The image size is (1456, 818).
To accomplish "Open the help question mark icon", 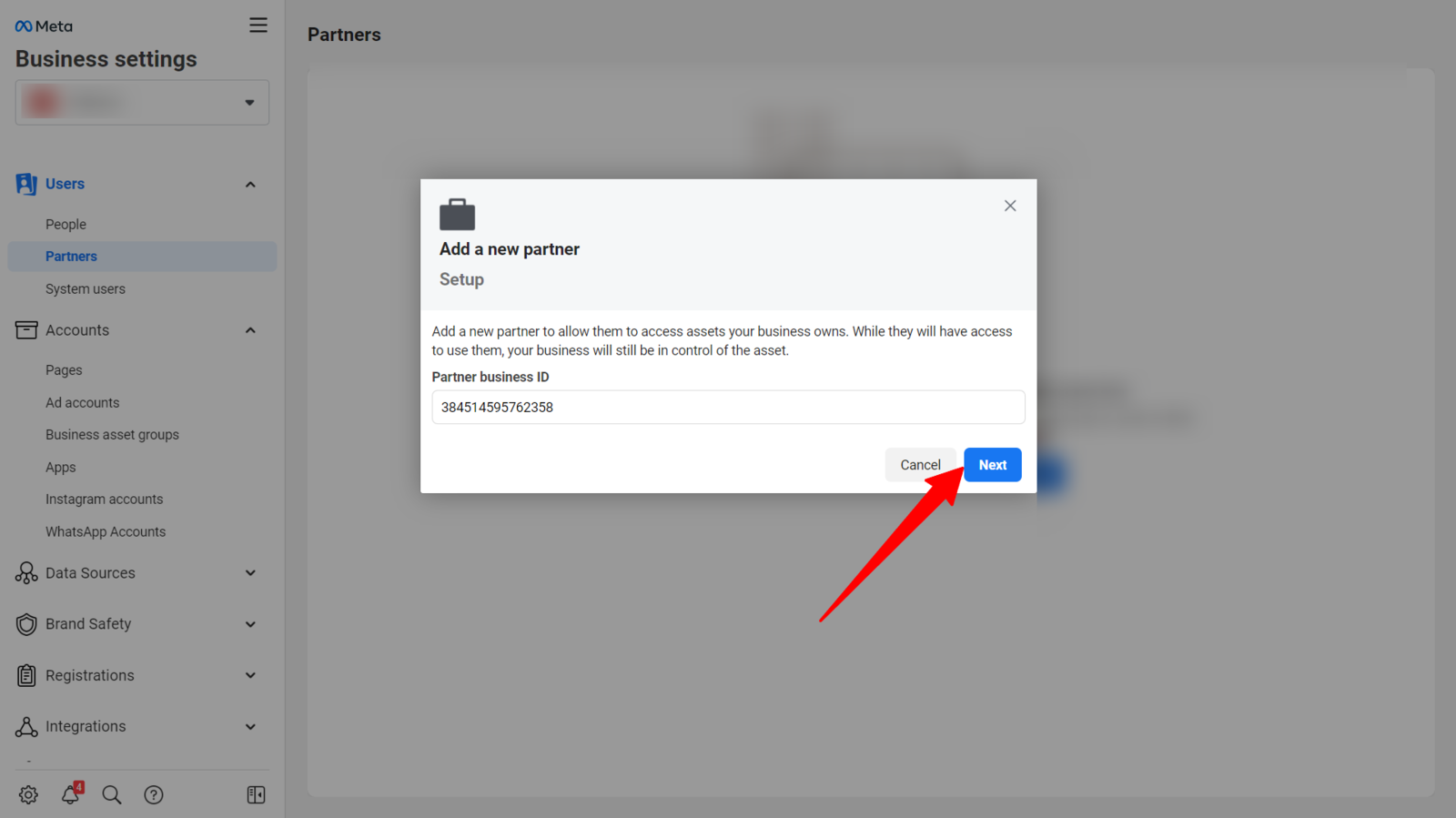I will pos(154,794).
